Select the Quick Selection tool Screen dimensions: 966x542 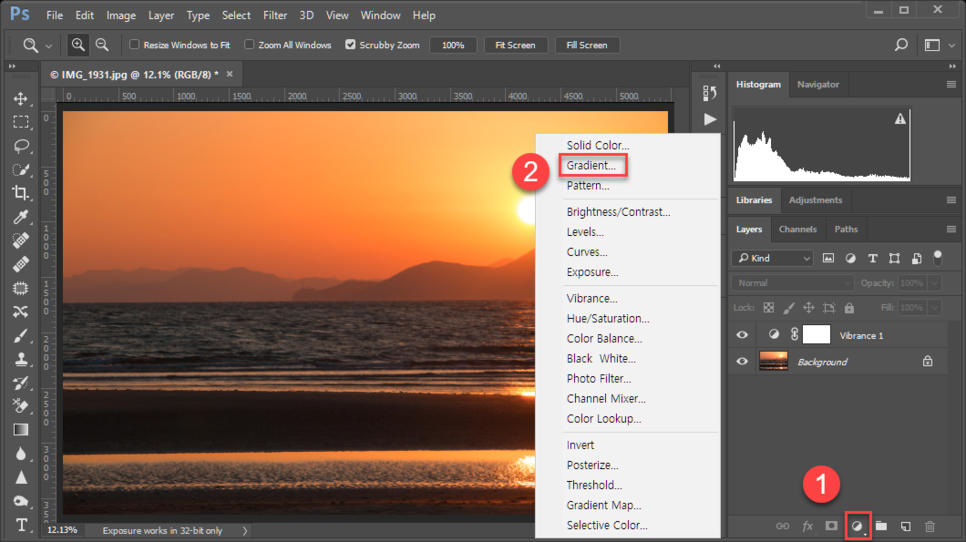pyautogui.click(x=20, y=169)
